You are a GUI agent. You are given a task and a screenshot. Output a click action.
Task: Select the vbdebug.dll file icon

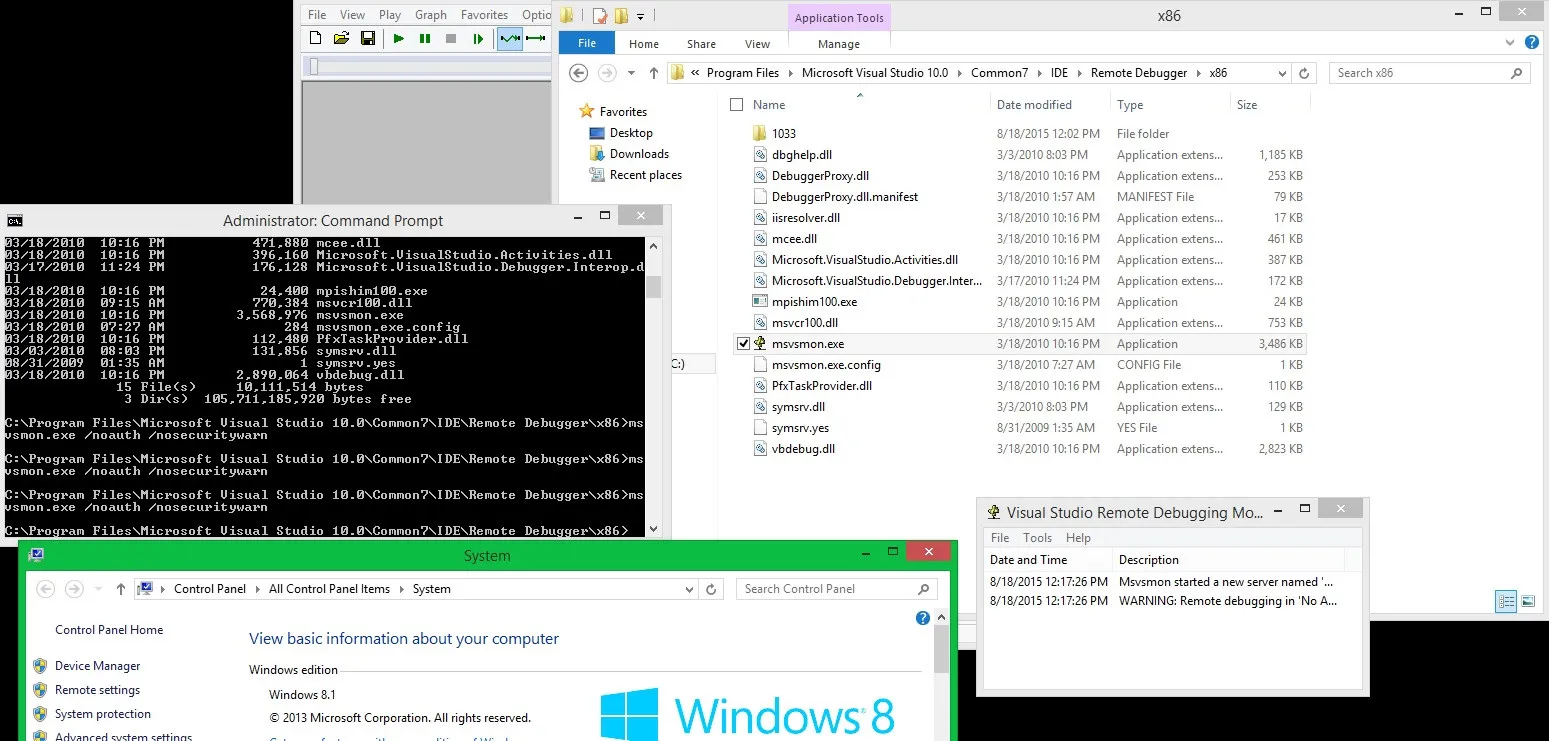tap(760, 449)
